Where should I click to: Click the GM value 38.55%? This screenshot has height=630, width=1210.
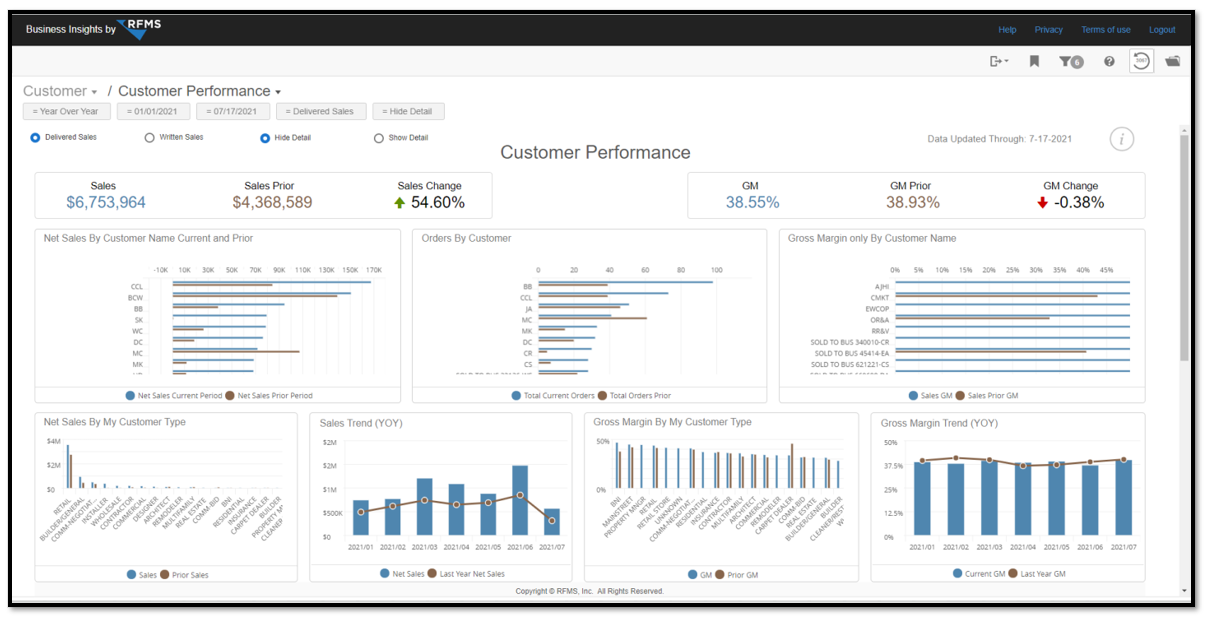[752, 203]
